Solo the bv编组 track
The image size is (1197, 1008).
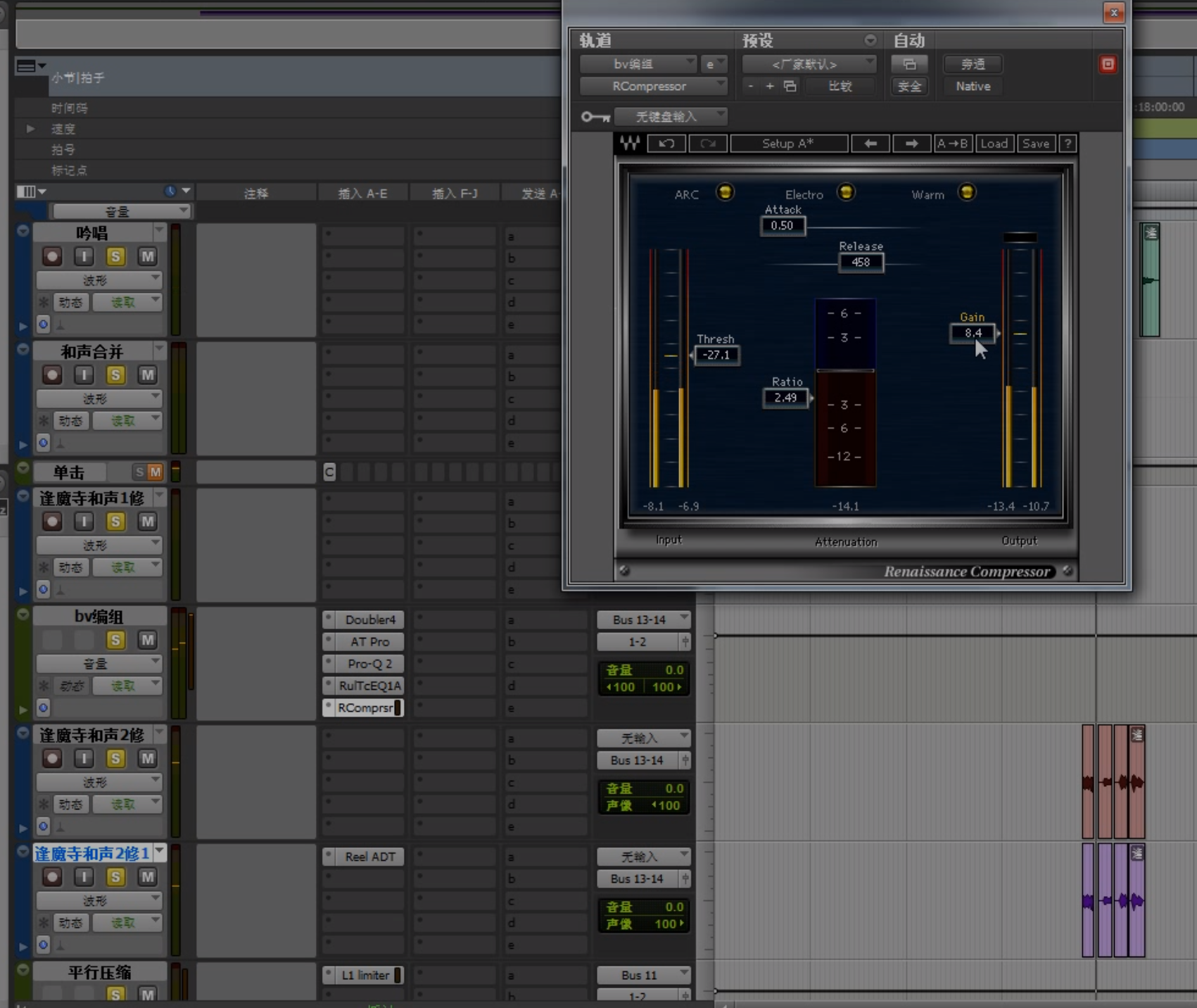pyautogui.click(x=115, y=641)
